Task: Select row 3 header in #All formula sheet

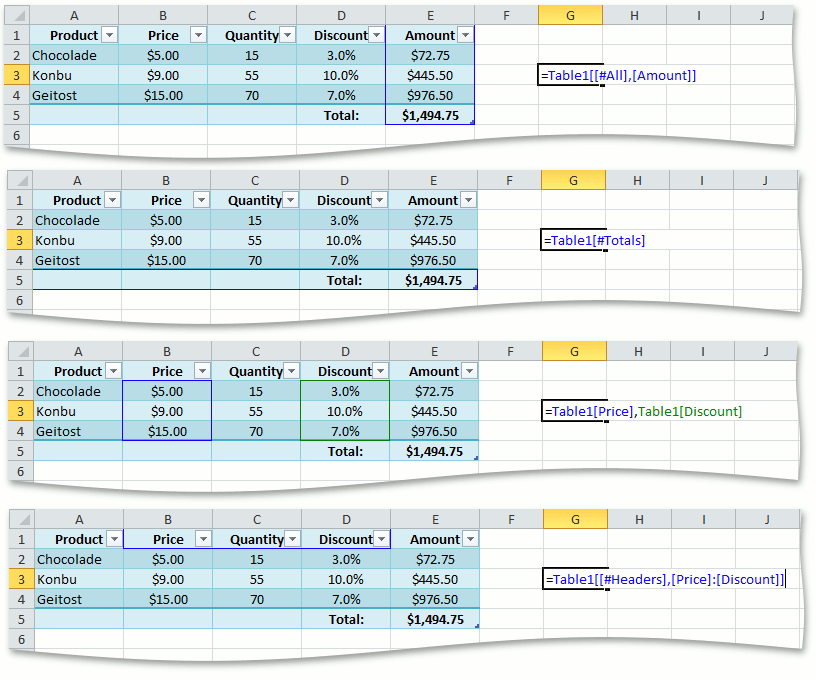Action: pyautogui.click(x=17, y=75)
